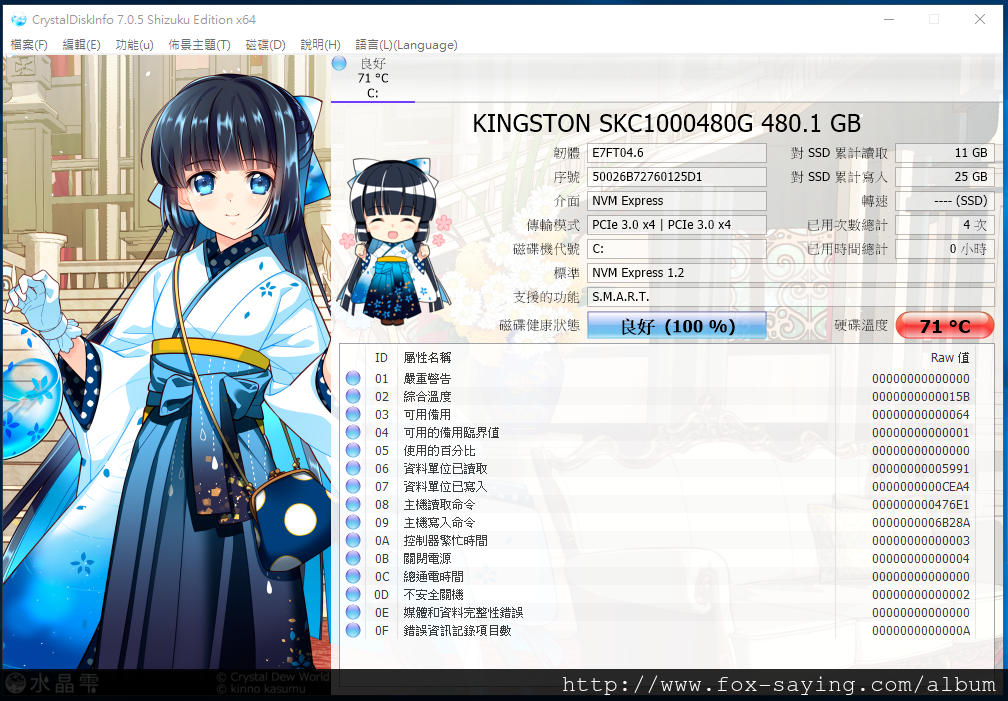
Task: Click the status orb for attribute 0F 錯誤資訊記錄項目數
Action: [x=353, y=630]
